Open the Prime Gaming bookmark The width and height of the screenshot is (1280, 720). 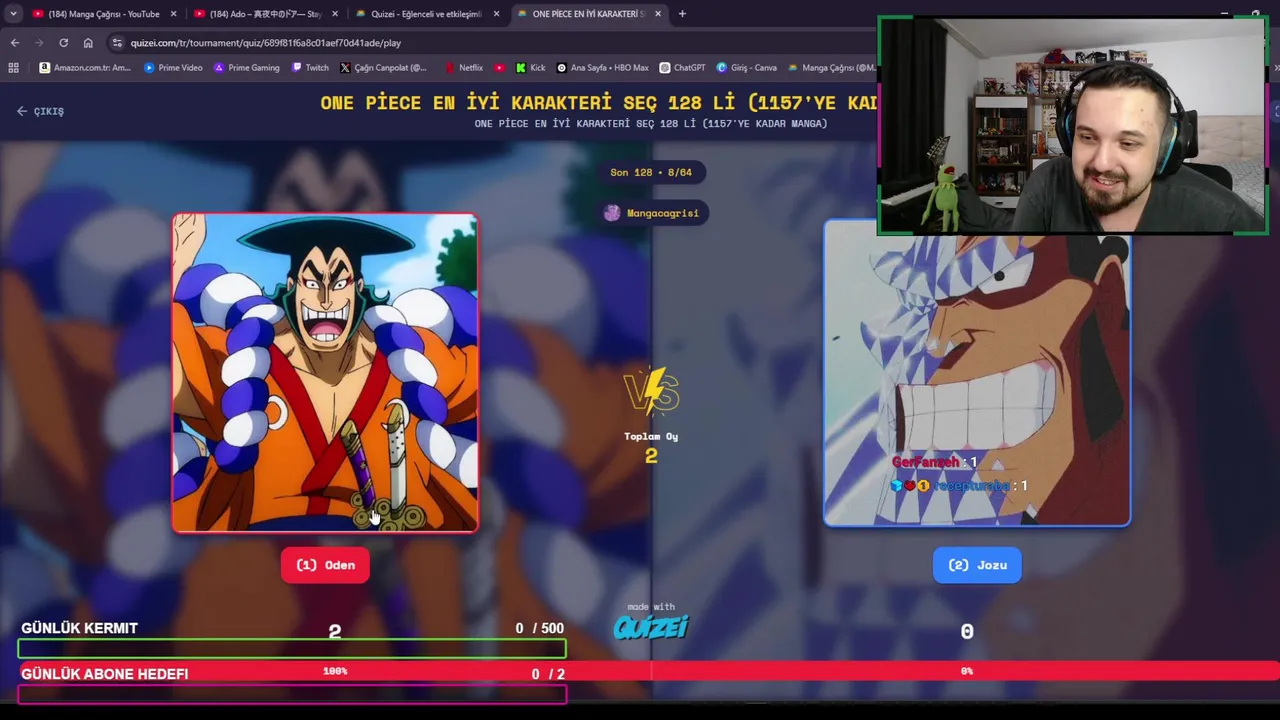coord(247,68)
